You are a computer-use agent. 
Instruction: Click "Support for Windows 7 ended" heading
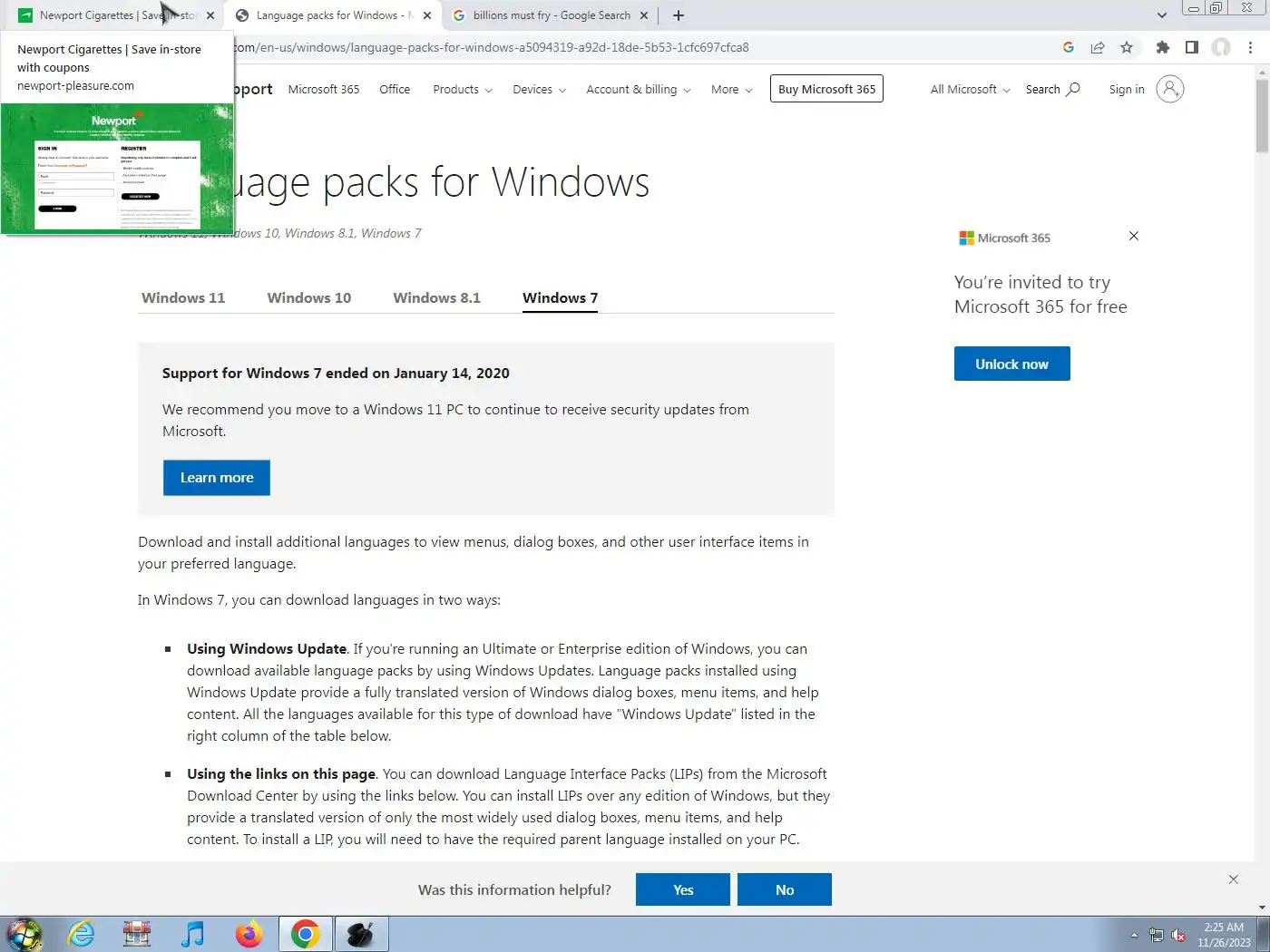(336, 373)
